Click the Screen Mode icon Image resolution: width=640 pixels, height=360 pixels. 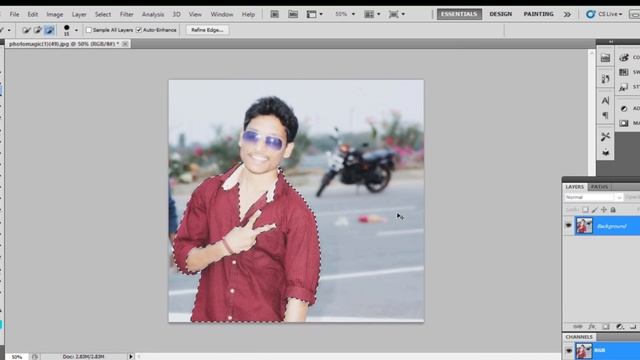click(393, 14)
